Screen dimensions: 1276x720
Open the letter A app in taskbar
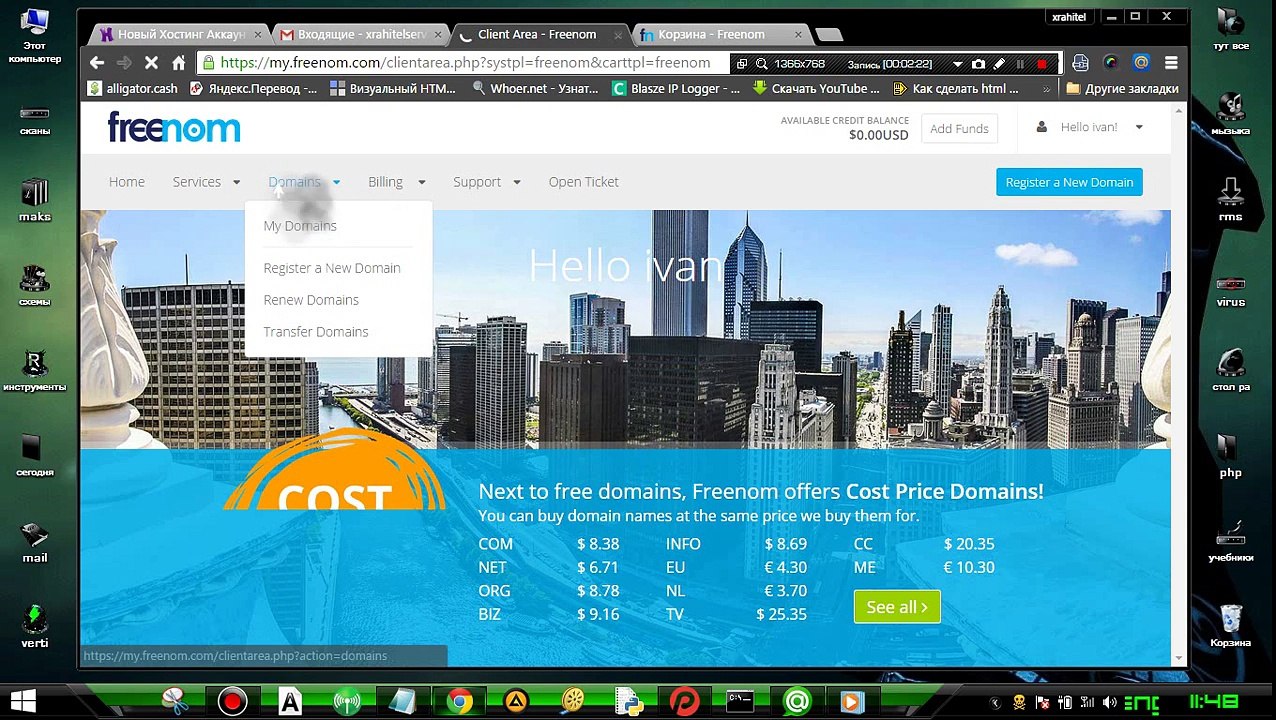click(x=290, y=702)
